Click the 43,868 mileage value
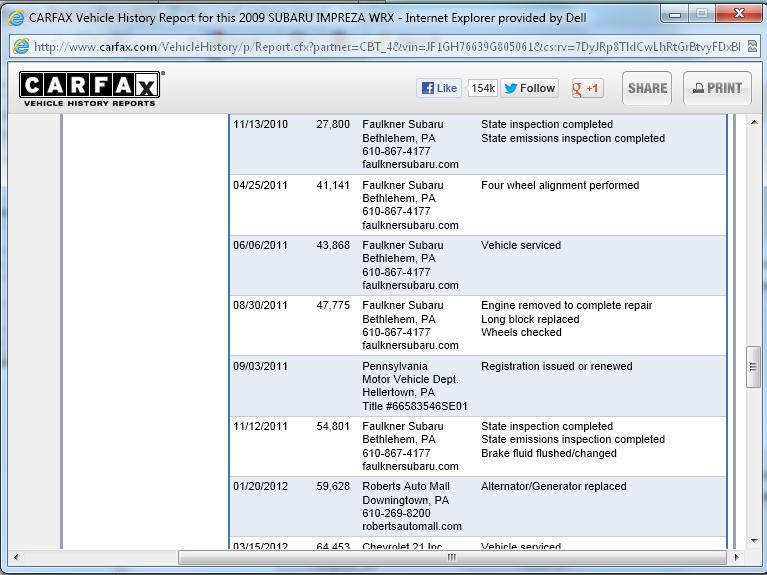 (333, 245)
